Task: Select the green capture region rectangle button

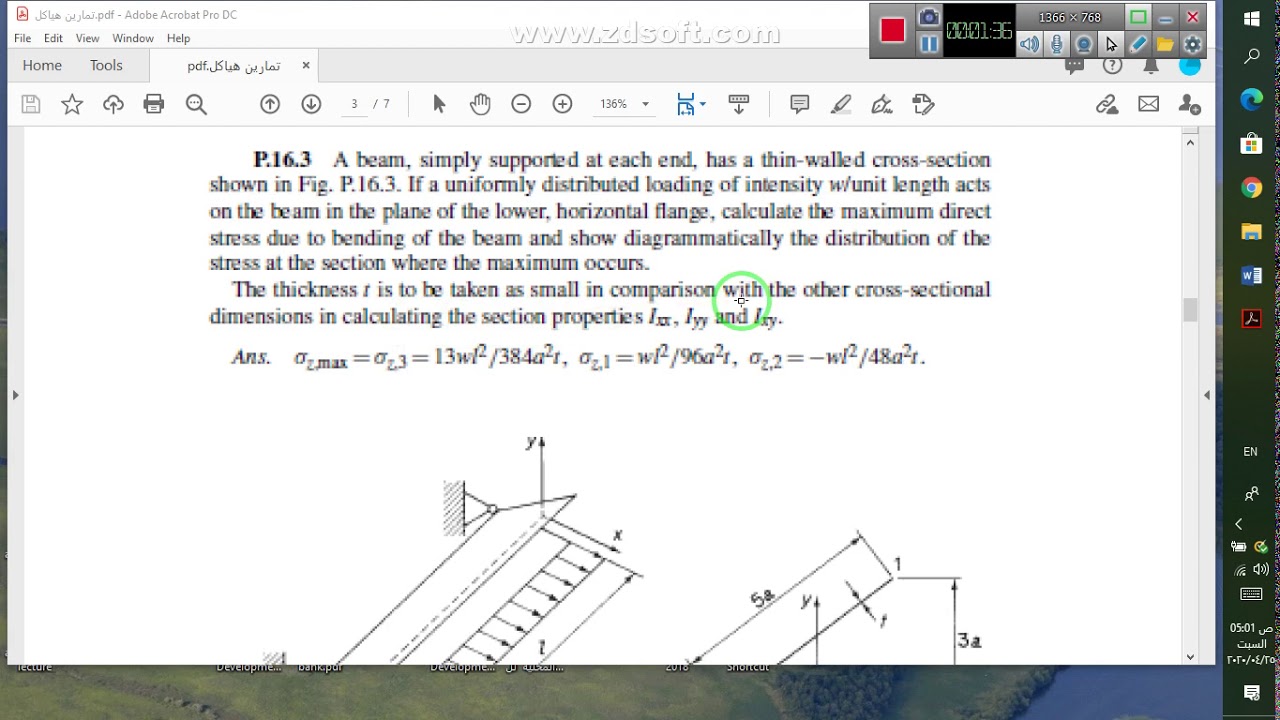Action: tap(1138, 17)
